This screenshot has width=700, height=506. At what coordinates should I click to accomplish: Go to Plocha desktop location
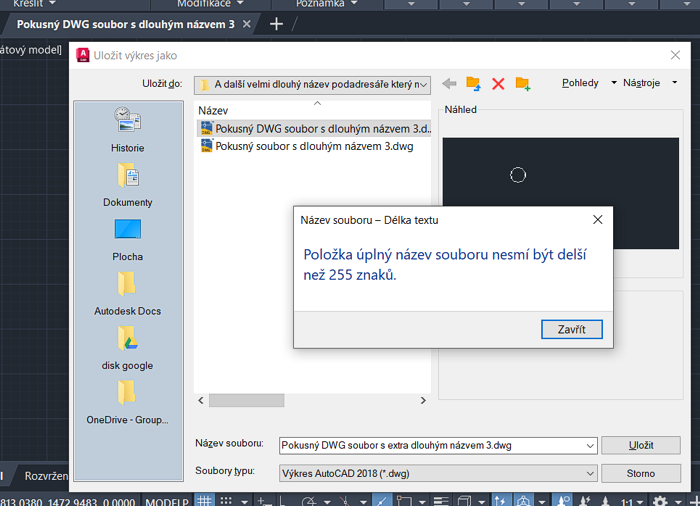[127, 239]
